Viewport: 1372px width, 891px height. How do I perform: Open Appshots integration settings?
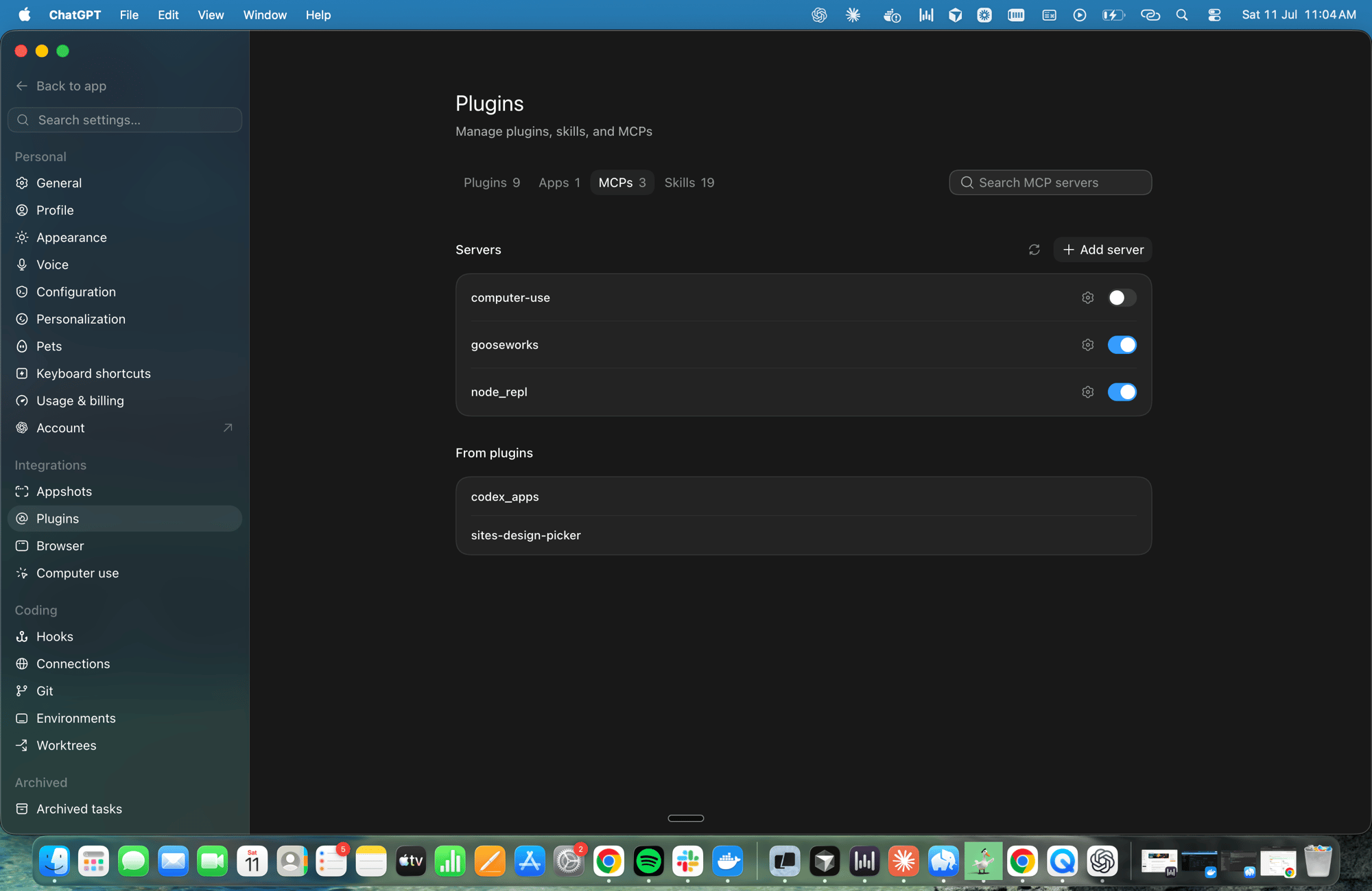(125, 492)
